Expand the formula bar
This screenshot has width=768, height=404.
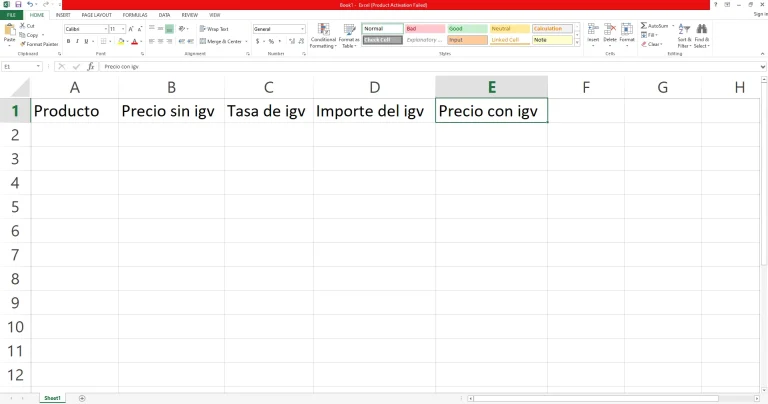[763, 67]
